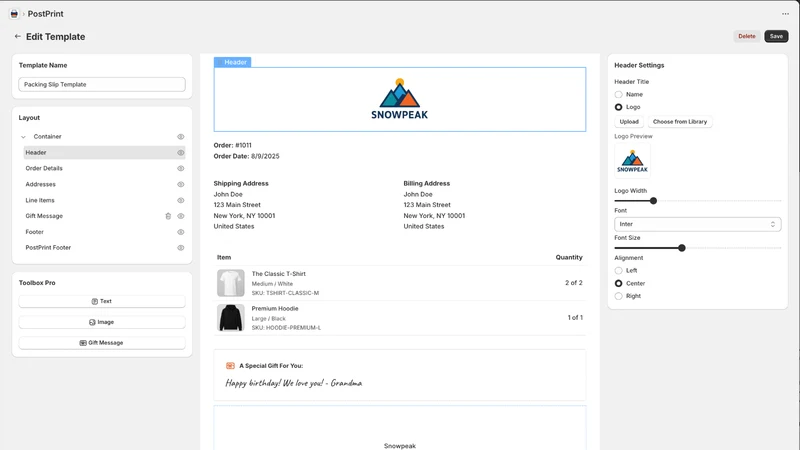Click the PostPrint breadcrumb title
This screenshot has width=800, height=450.
coord(45,14)
